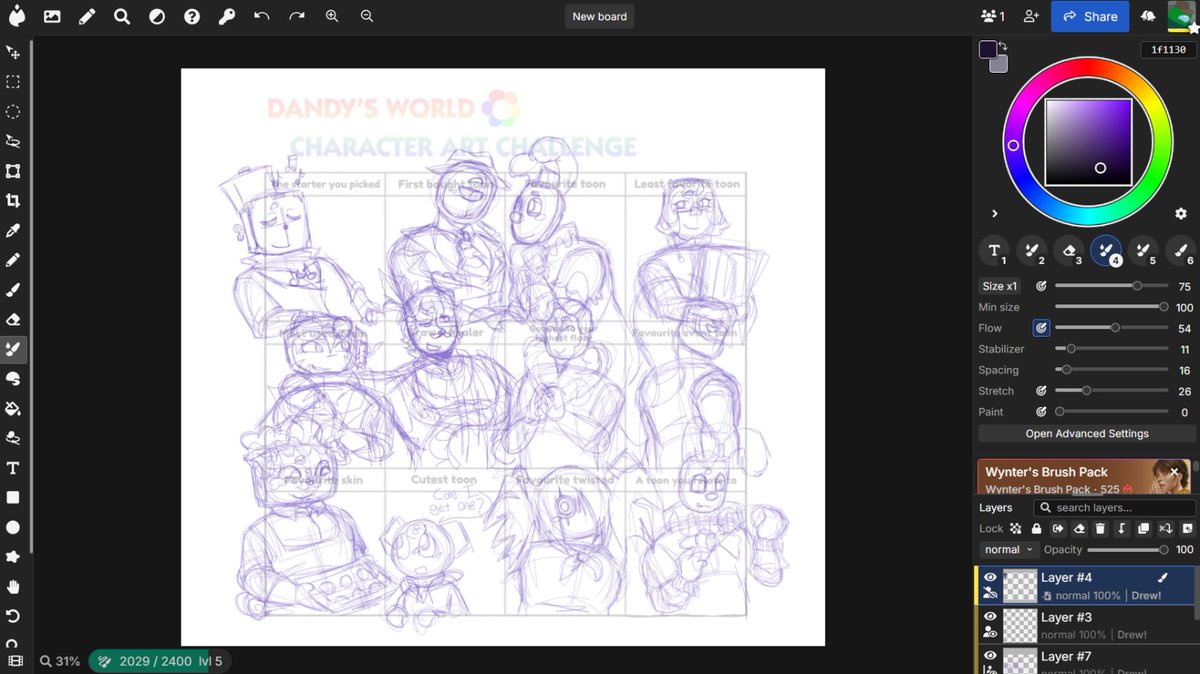
Task: Delete layer with trash icon
Action: (1100, 529)
